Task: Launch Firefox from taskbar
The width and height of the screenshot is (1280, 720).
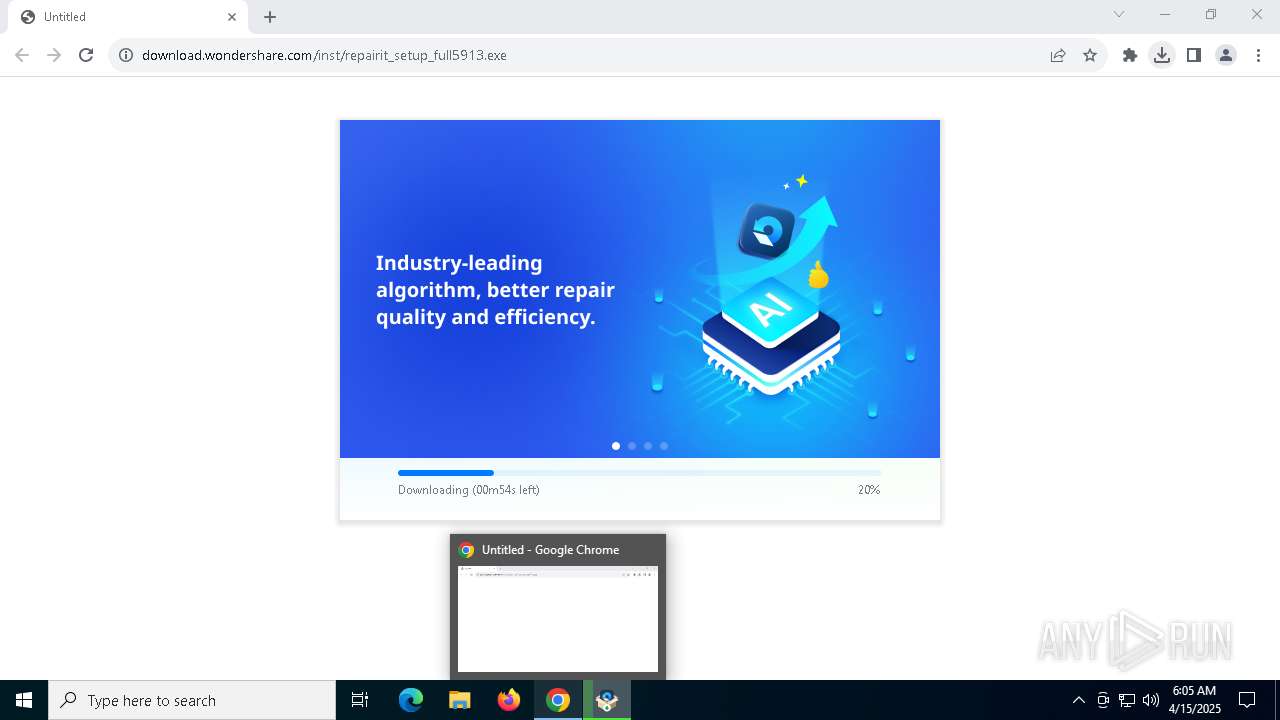Action: pyautogui.click(x=509, y=700)
